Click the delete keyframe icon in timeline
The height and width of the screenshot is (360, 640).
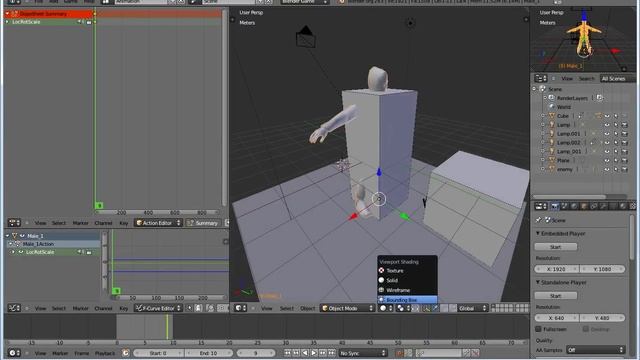click(476, 353)
